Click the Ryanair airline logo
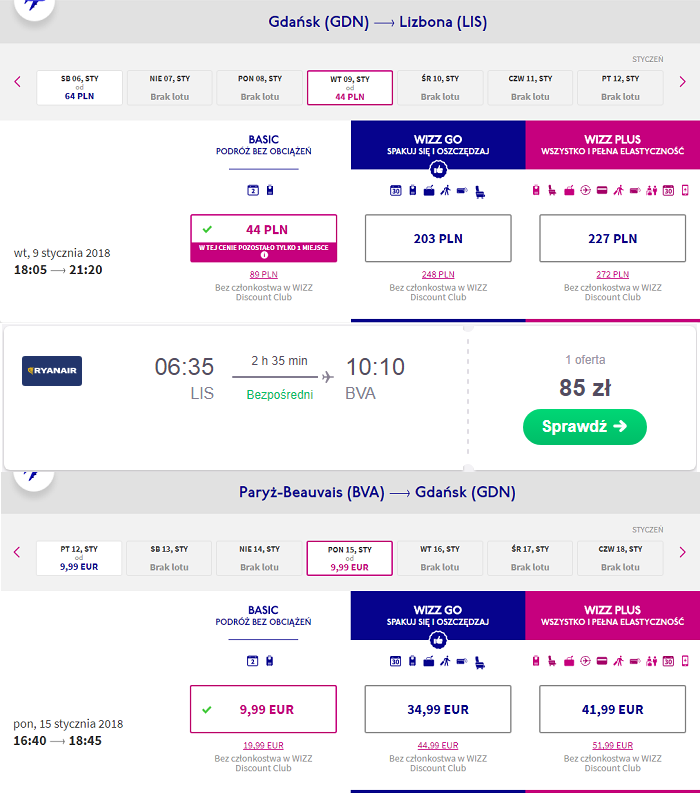 [52, 371]
